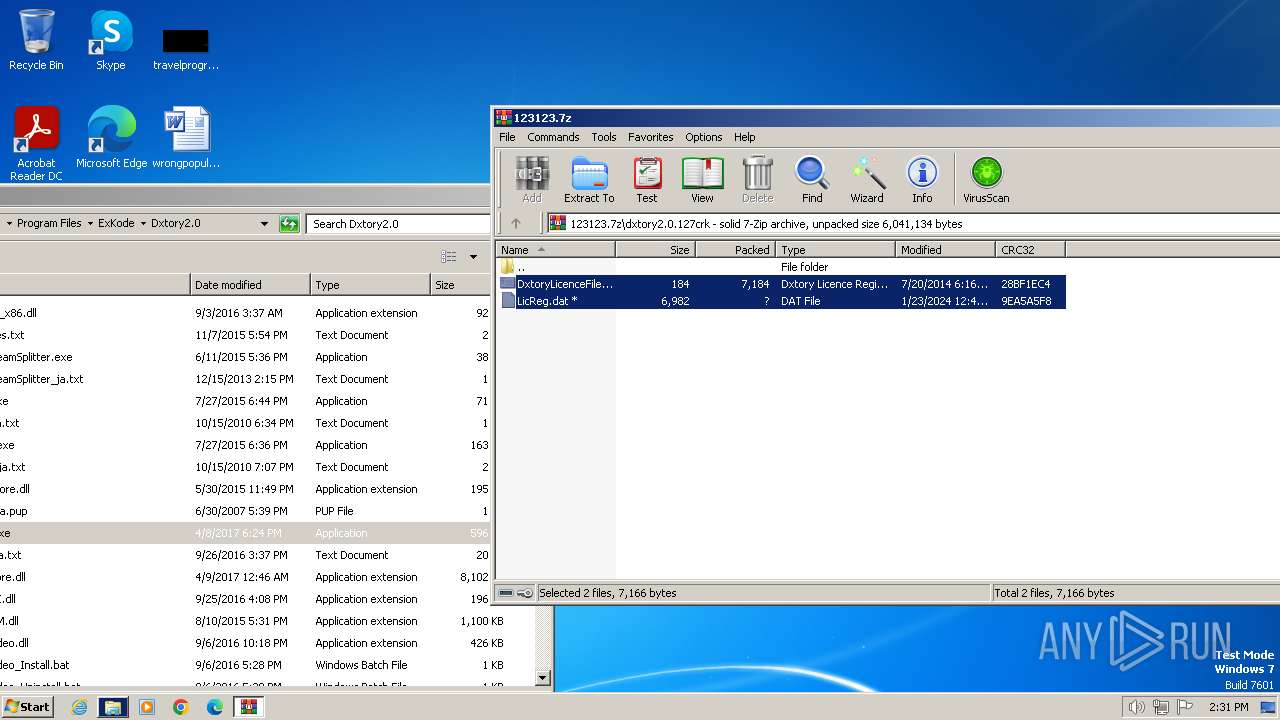Click the Search Dxtory2.0 field
The image size is (1280, 720).
click(x=396, y=224)
